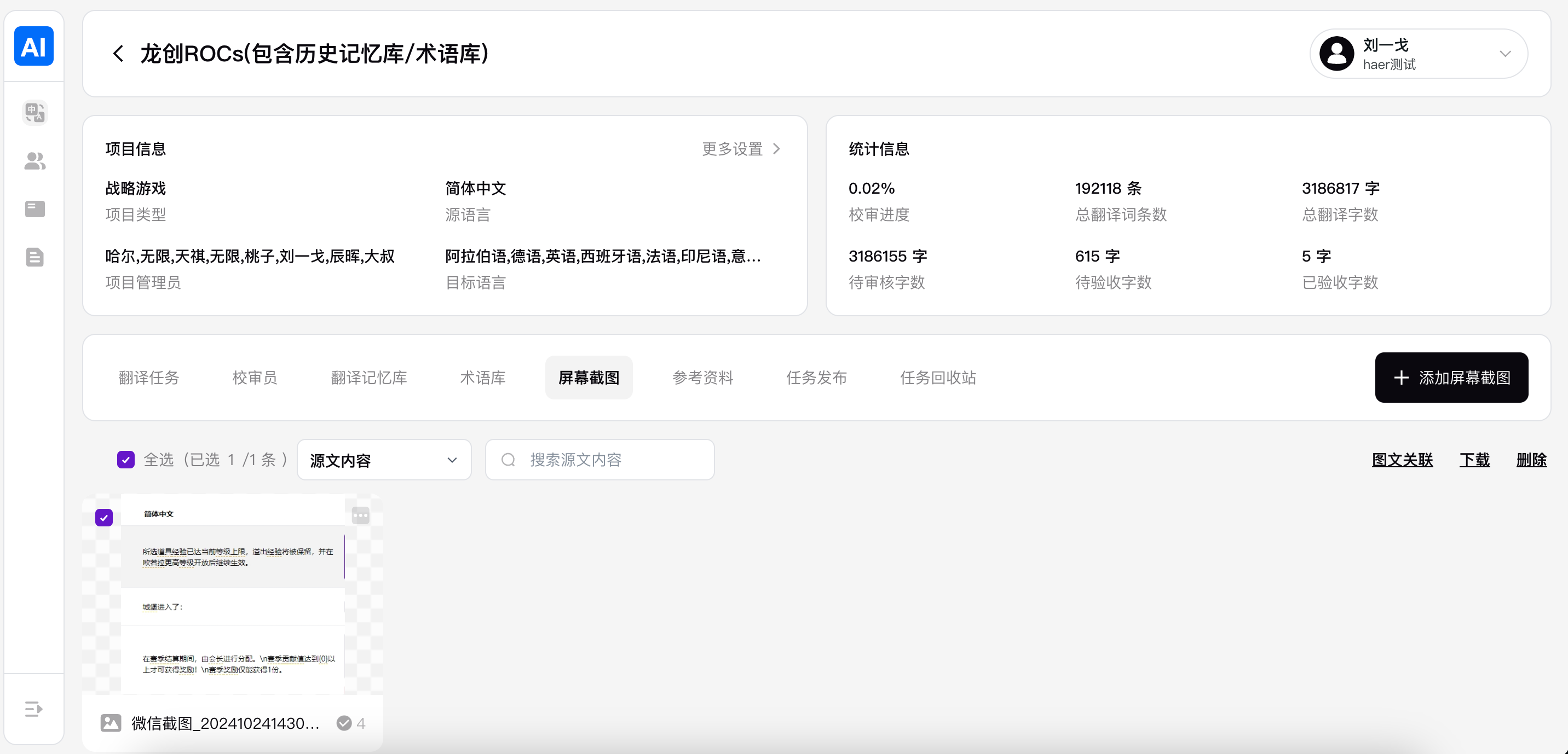Open the users icon in sidebar
1568x754 pixels.
coord(34,161)
